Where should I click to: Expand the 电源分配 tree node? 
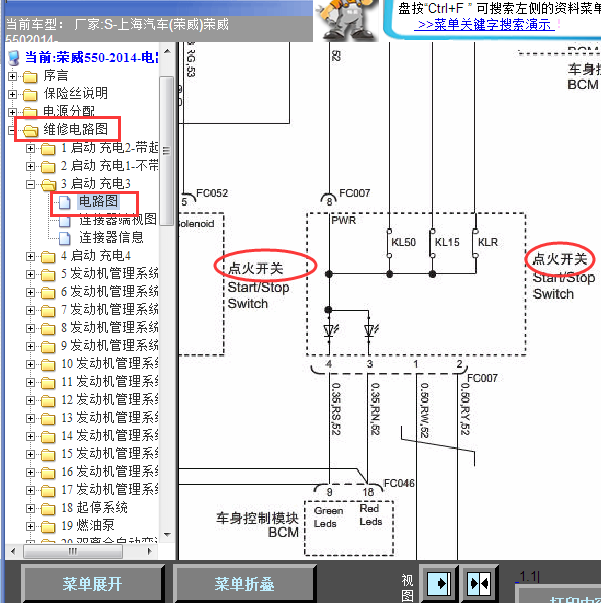click(12, 112)
